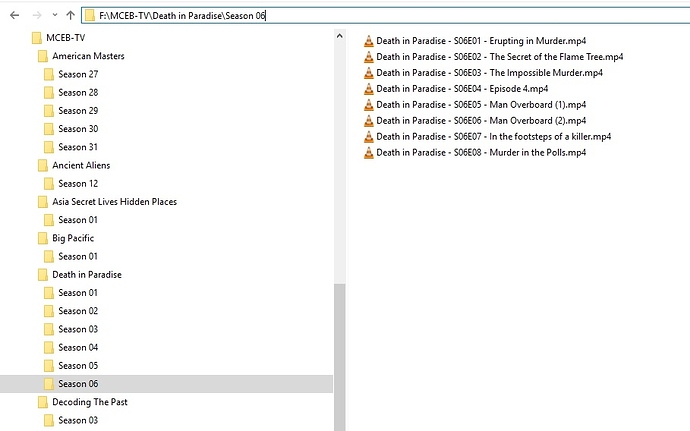Select file S06E04 - Episode 4.mp4

(462, 89)
